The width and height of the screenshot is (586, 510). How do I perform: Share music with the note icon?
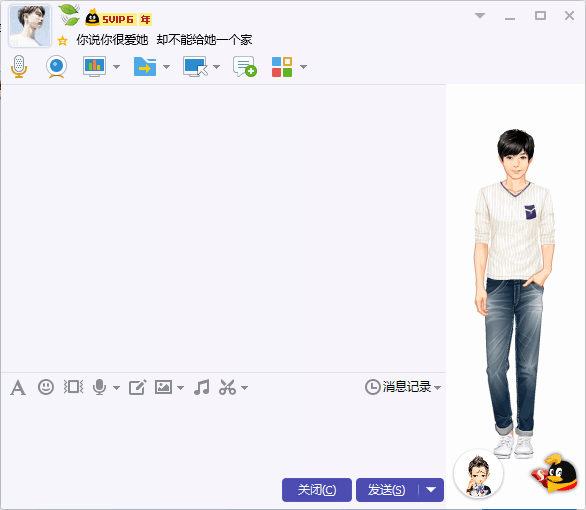[202, 387]
